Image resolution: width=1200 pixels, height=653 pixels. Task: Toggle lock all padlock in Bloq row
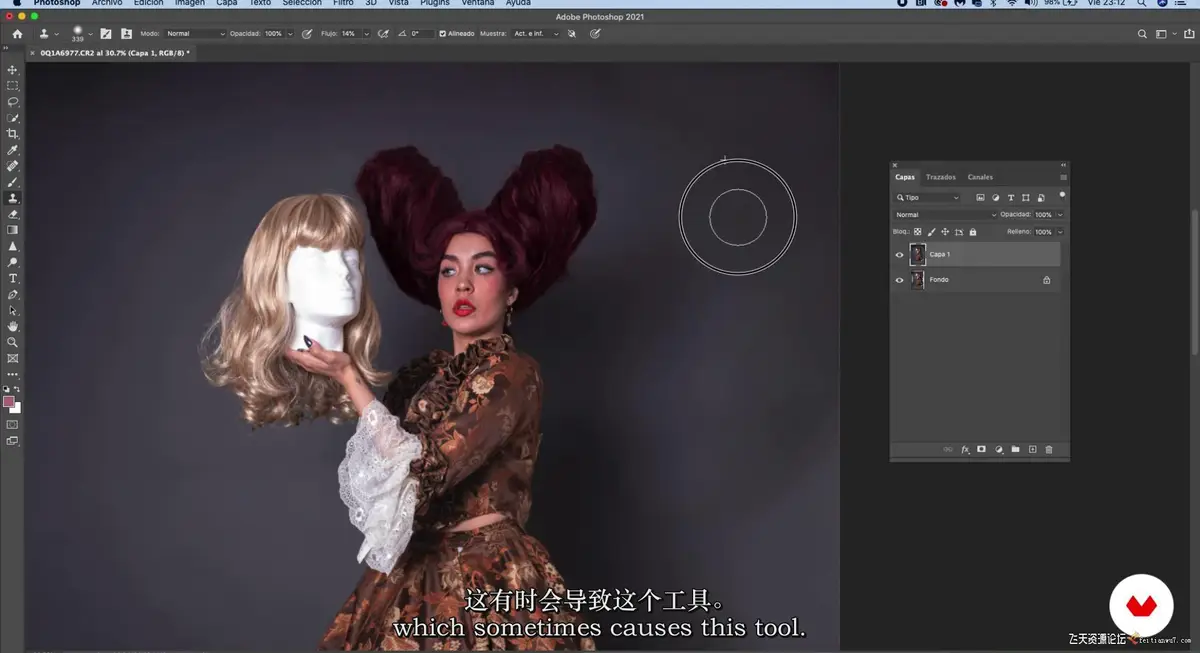point(973,232)
